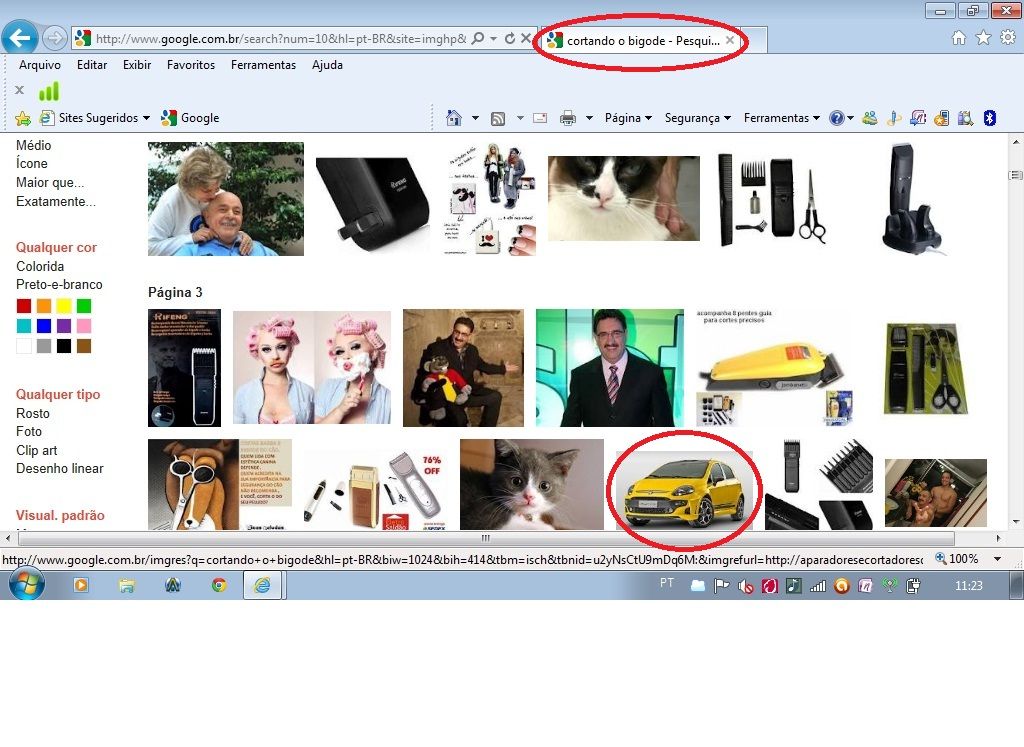Expand the Página dropdown menu
This screenshot has width=1024, height=747.
pyautogui.click(x=627, y=118)
